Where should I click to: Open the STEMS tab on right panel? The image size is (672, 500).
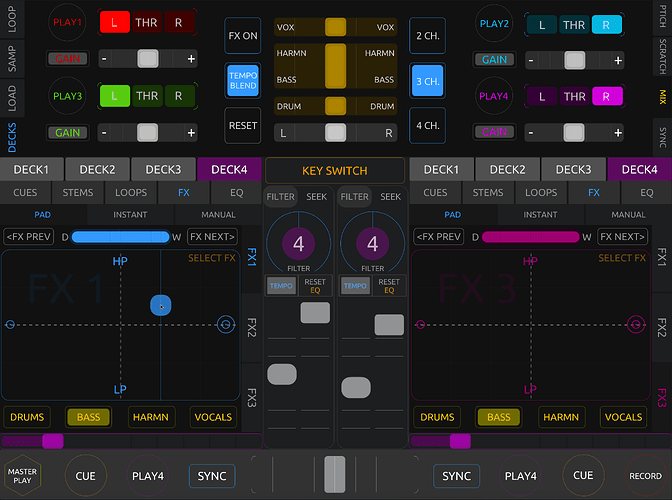pos(488,192)
